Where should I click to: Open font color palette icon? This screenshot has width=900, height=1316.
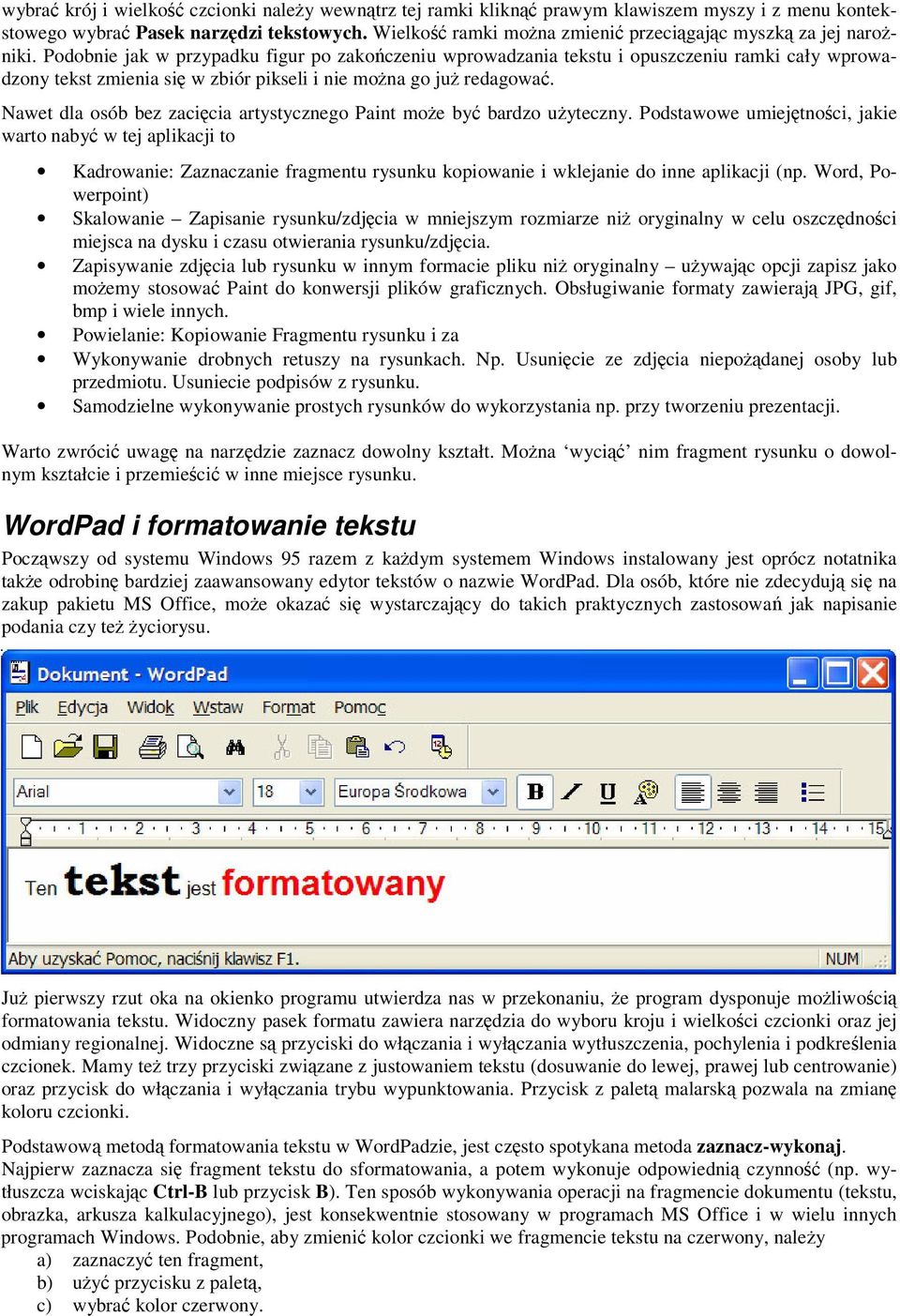[x=645, y=792]
